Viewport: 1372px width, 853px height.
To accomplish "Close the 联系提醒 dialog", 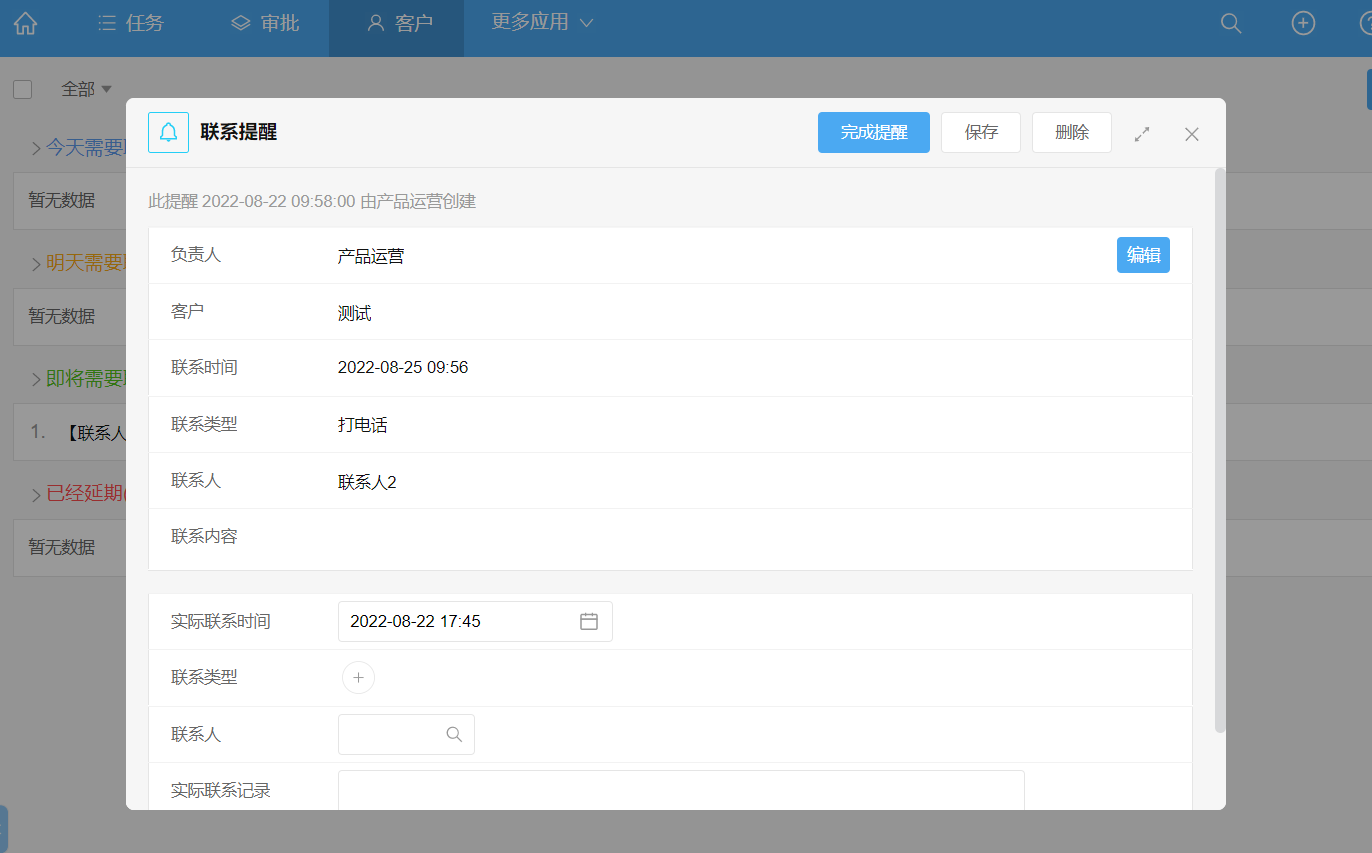I will coord(1191,134).
